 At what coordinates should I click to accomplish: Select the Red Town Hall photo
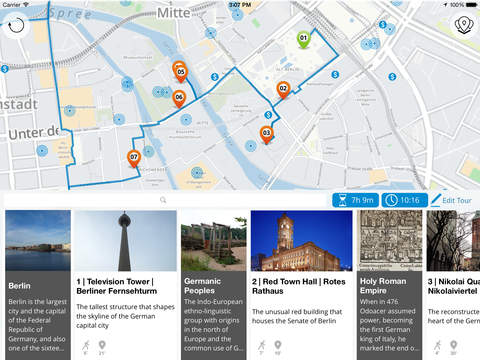pos(302,241)
